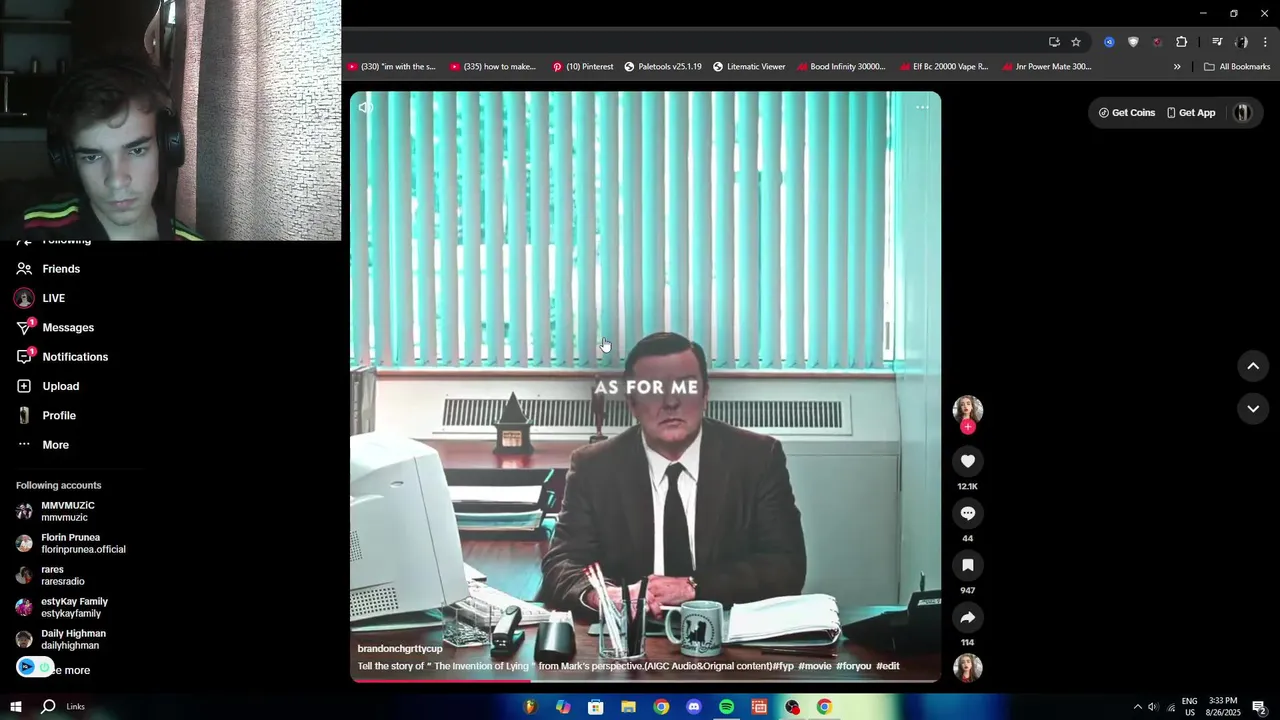Open the Elf Bc 20000 Vape bookmark
Screen dimensions: 1280x720
pos(944,67)
